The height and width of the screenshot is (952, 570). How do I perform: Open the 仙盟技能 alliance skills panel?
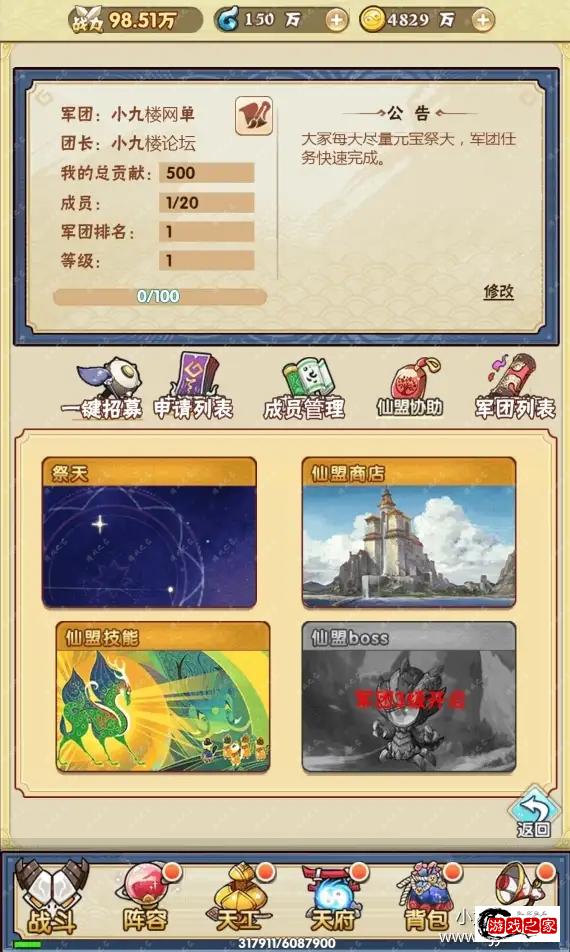click(163, 697)
